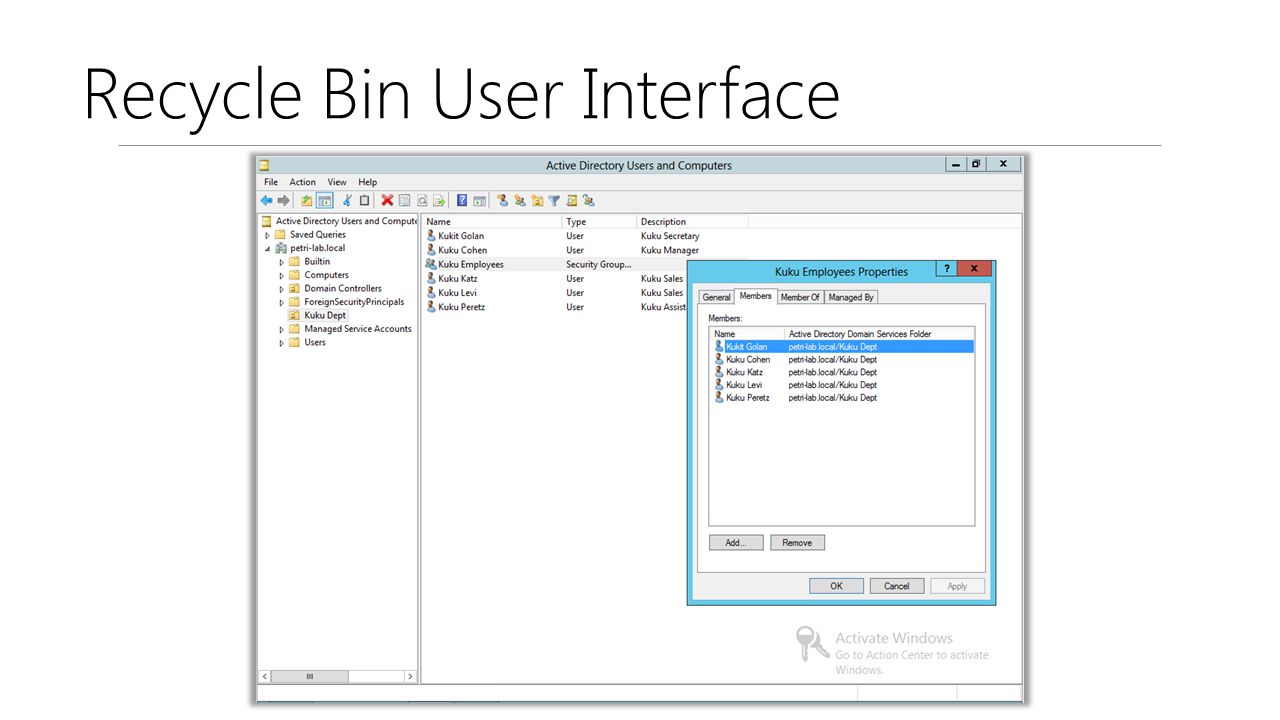Click the Add... button

(736, 542)
